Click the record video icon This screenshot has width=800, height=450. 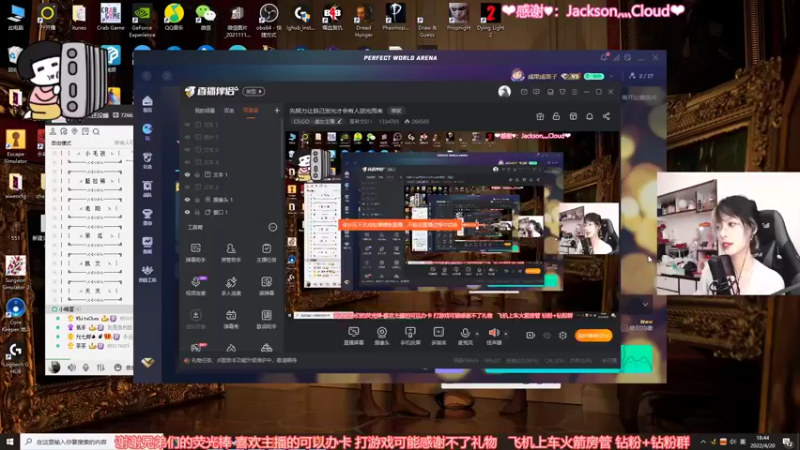pyautogui.click(x=531, y=335)
